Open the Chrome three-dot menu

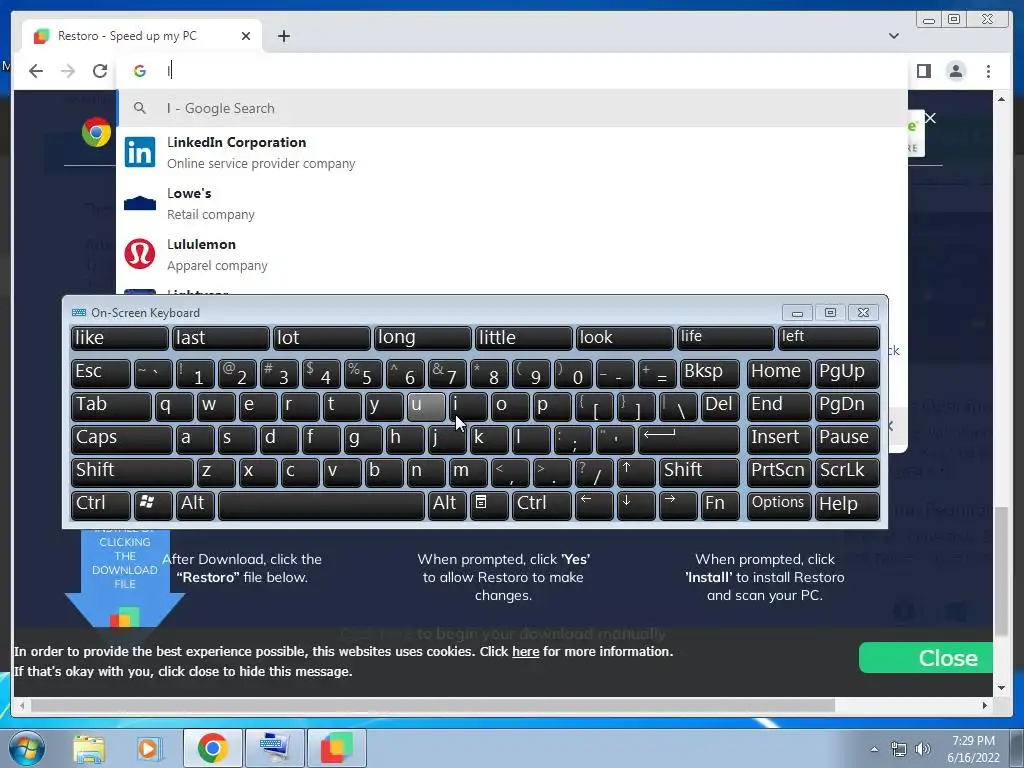click(x=988, y=71)
